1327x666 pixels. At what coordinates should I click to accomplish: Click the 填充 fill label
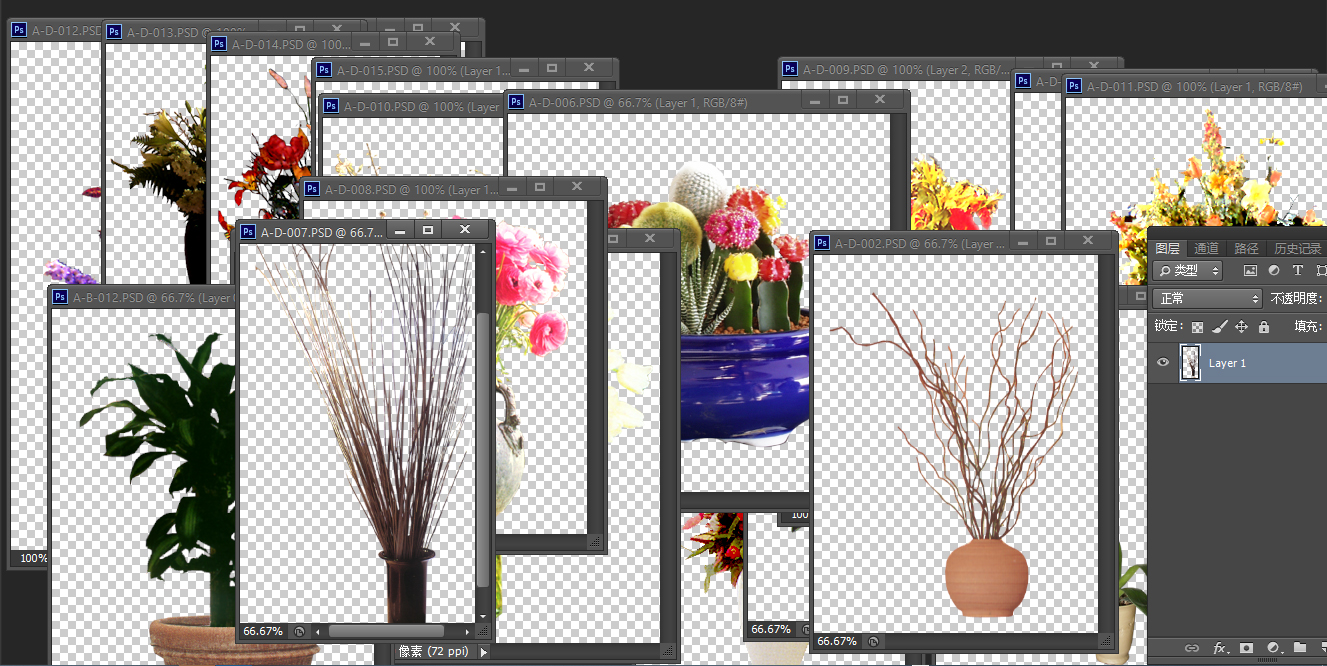pos(1309,327)
